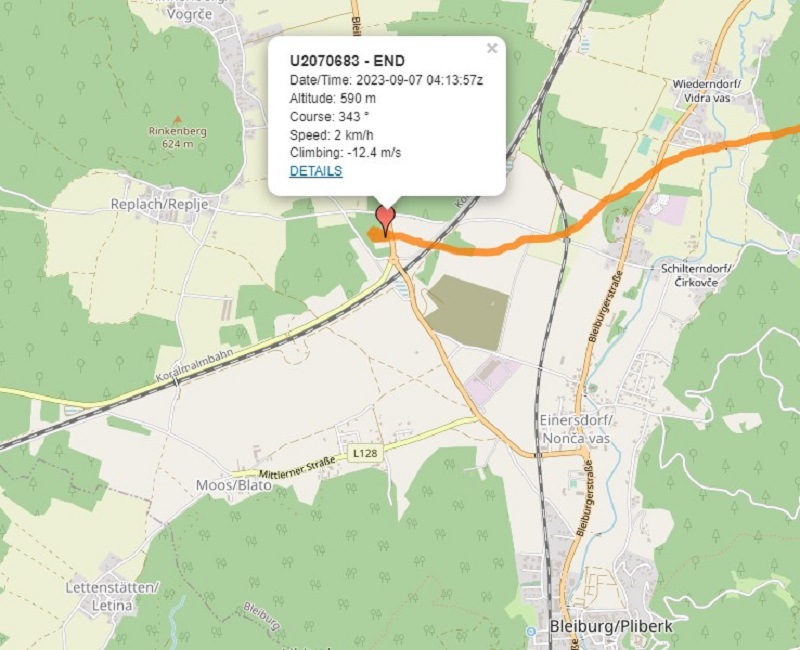The width and height of the screenshot is (800, 650).
Task: Click the Koralmalmbahn railway label
Action: coord(195,365)
